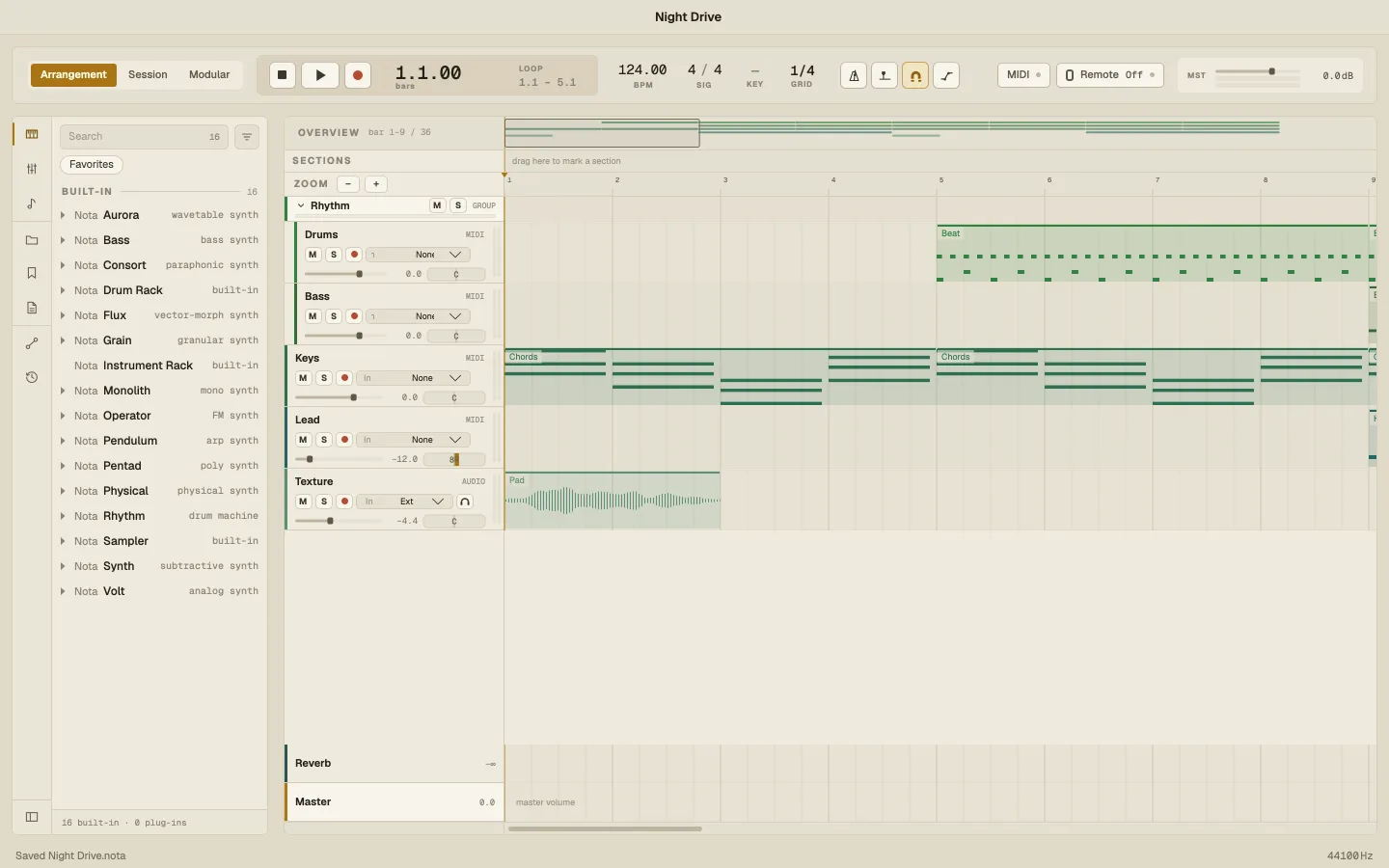Image resolution: width=1389 pixels, height=868 pixels.
Task: Expand the Nota Operator instrument entry
Action: (63, 416)
